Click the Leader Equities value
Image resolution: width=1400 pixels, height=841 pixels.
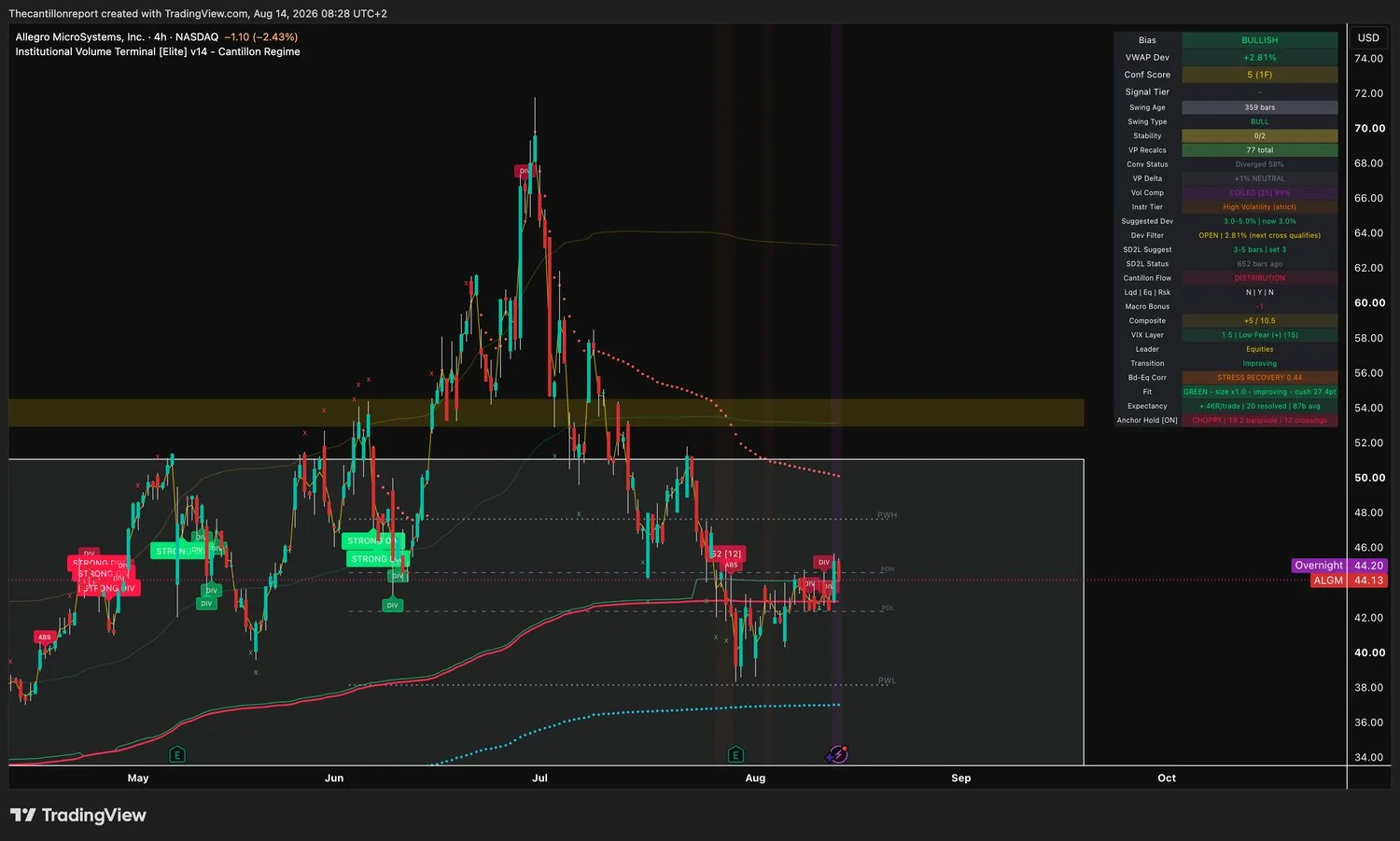point(1259,349)
